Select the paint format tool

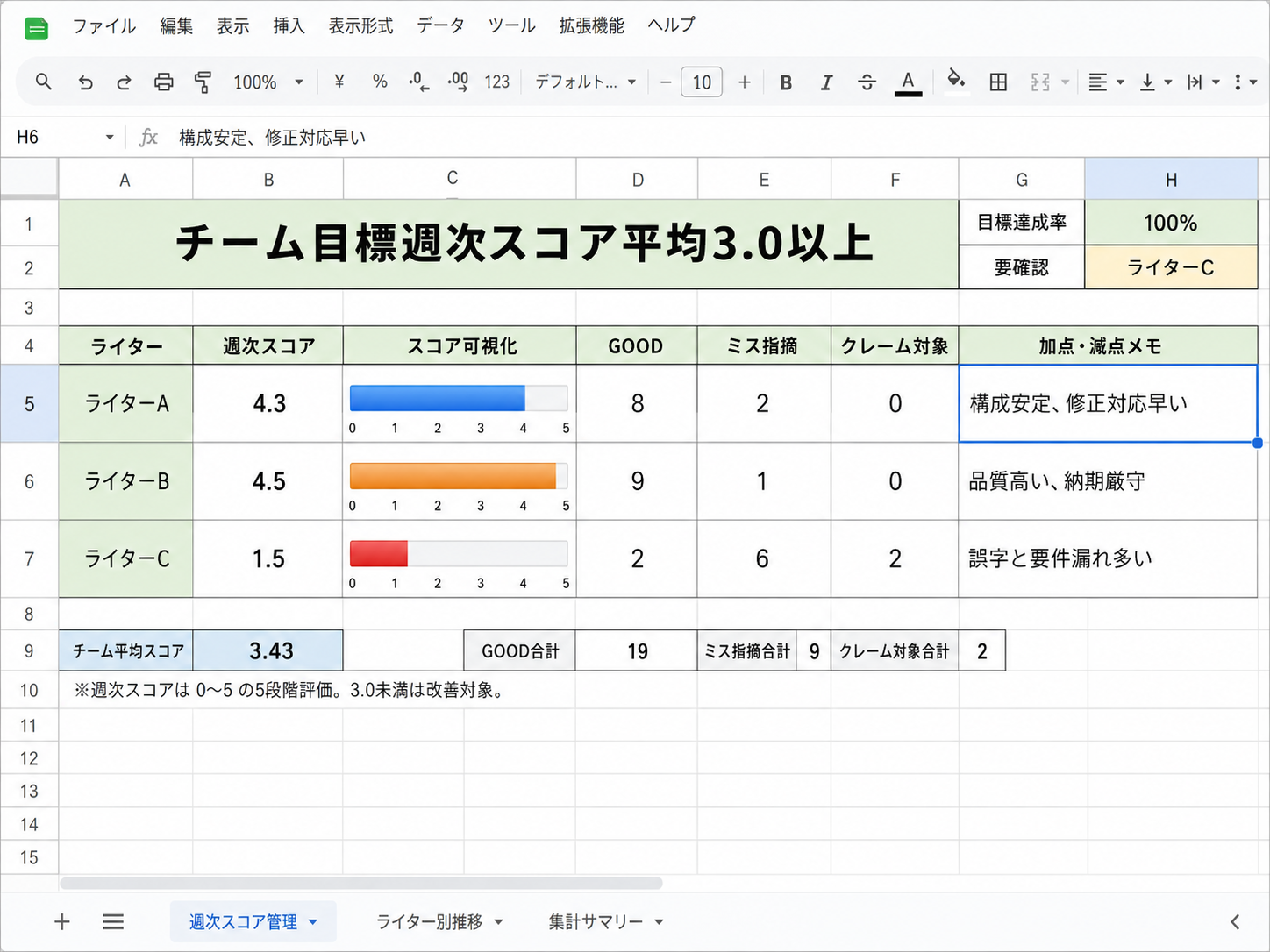coord(203,82)
